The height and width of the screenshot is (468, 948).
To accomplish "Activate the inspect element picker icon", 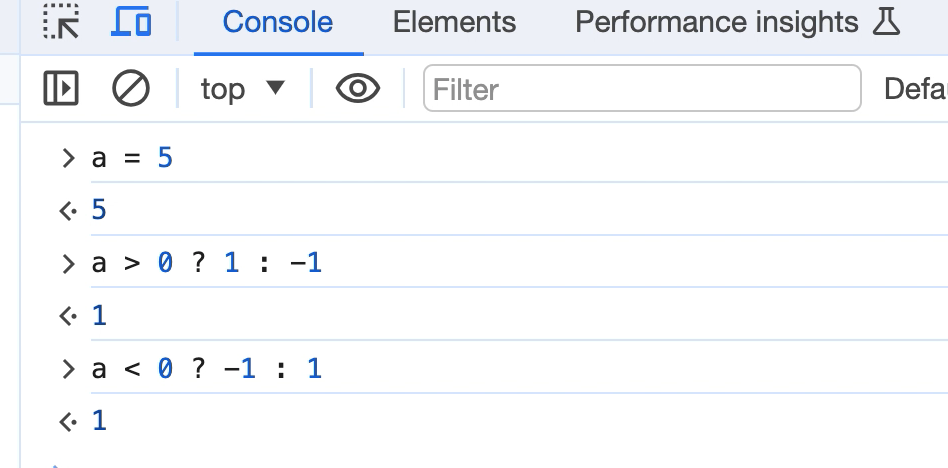I will (61, 21).
